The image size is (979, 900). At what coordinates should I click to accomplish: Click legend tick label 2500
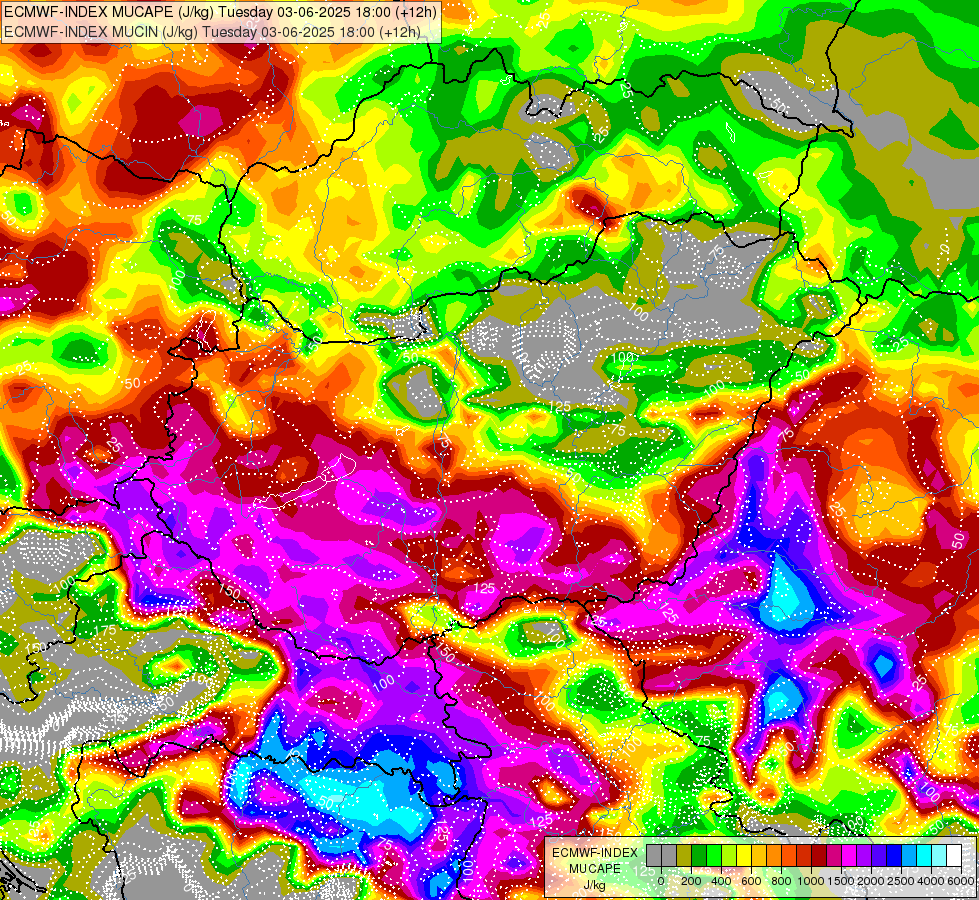(901, 881)
